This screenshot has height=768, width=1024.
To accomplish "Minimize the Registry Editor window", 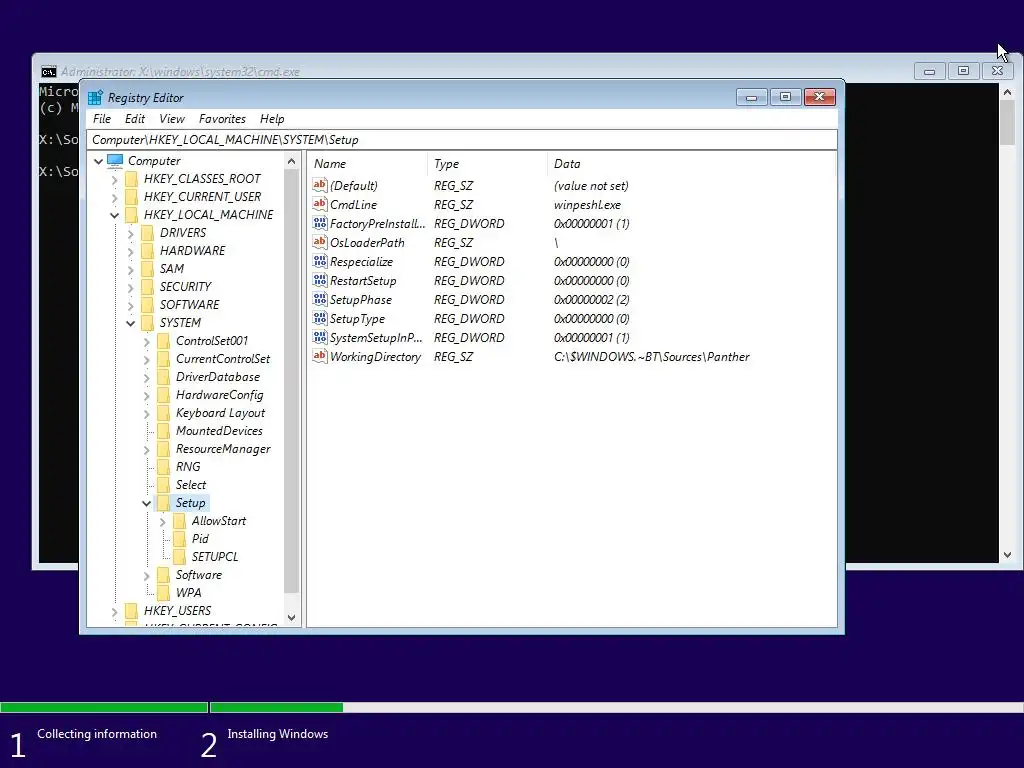I will [751, 97].
